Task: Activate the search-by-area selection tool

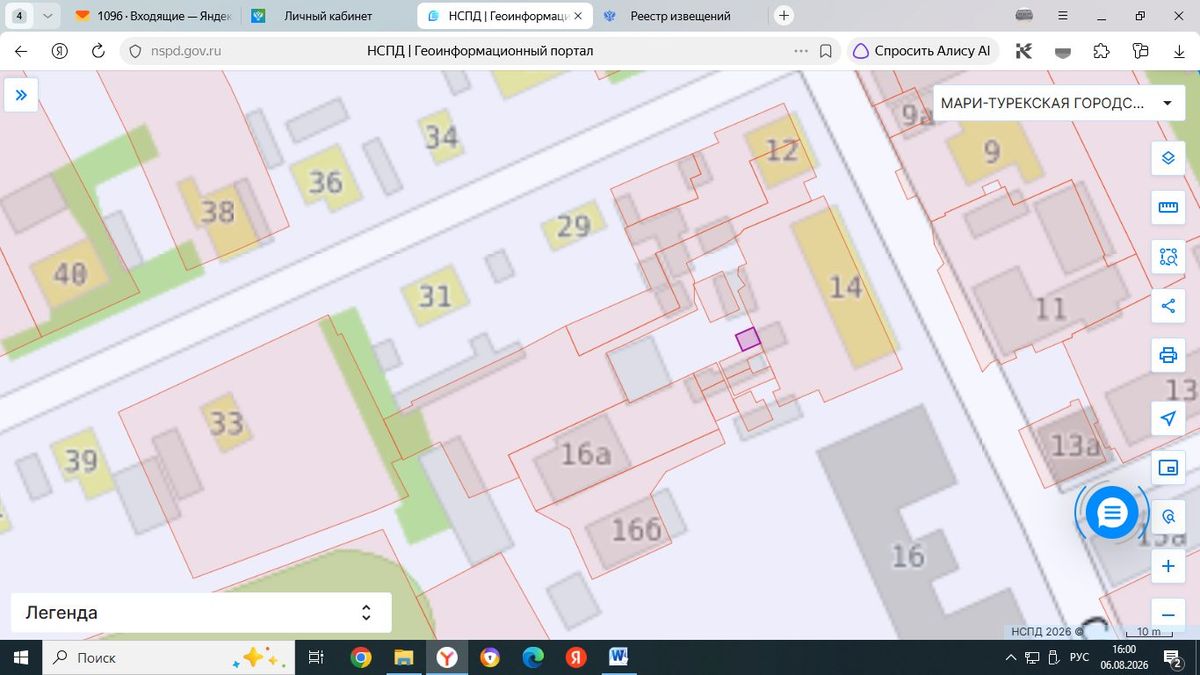Action: 1167,257
